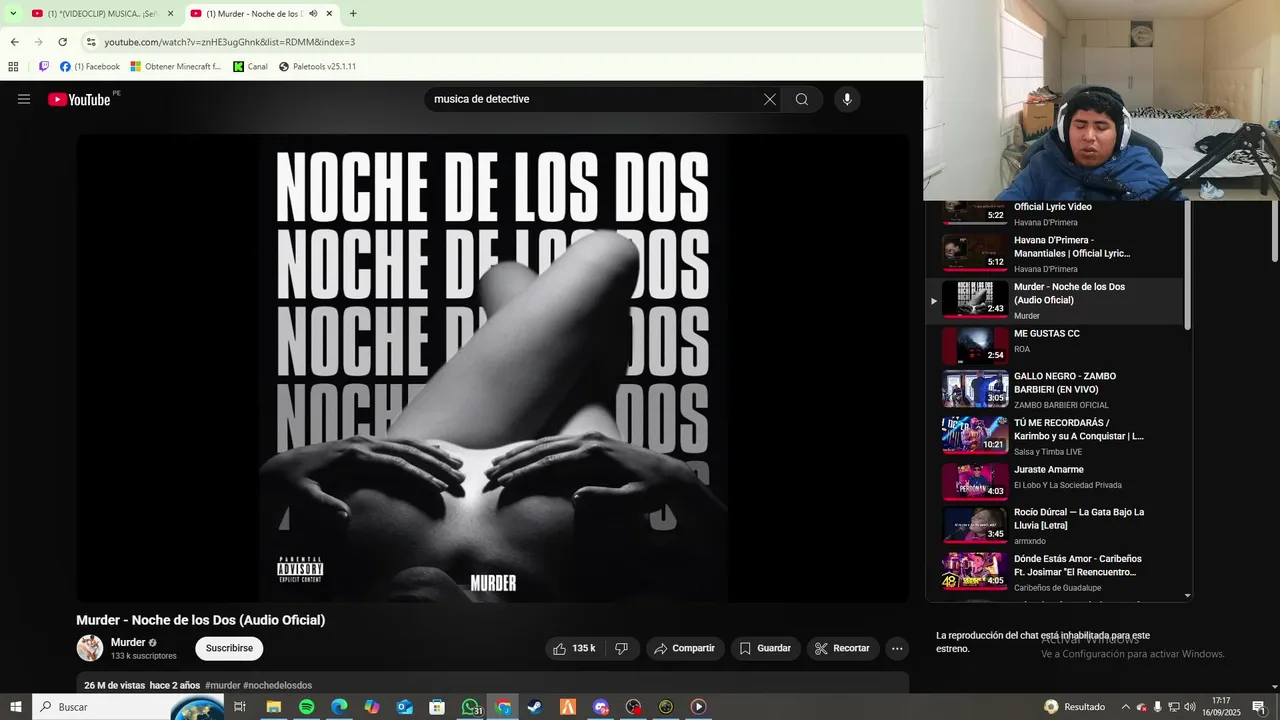Go forward with browser forward arrow
Screen dimensions: 1280x720
click(x=38, y=42)
